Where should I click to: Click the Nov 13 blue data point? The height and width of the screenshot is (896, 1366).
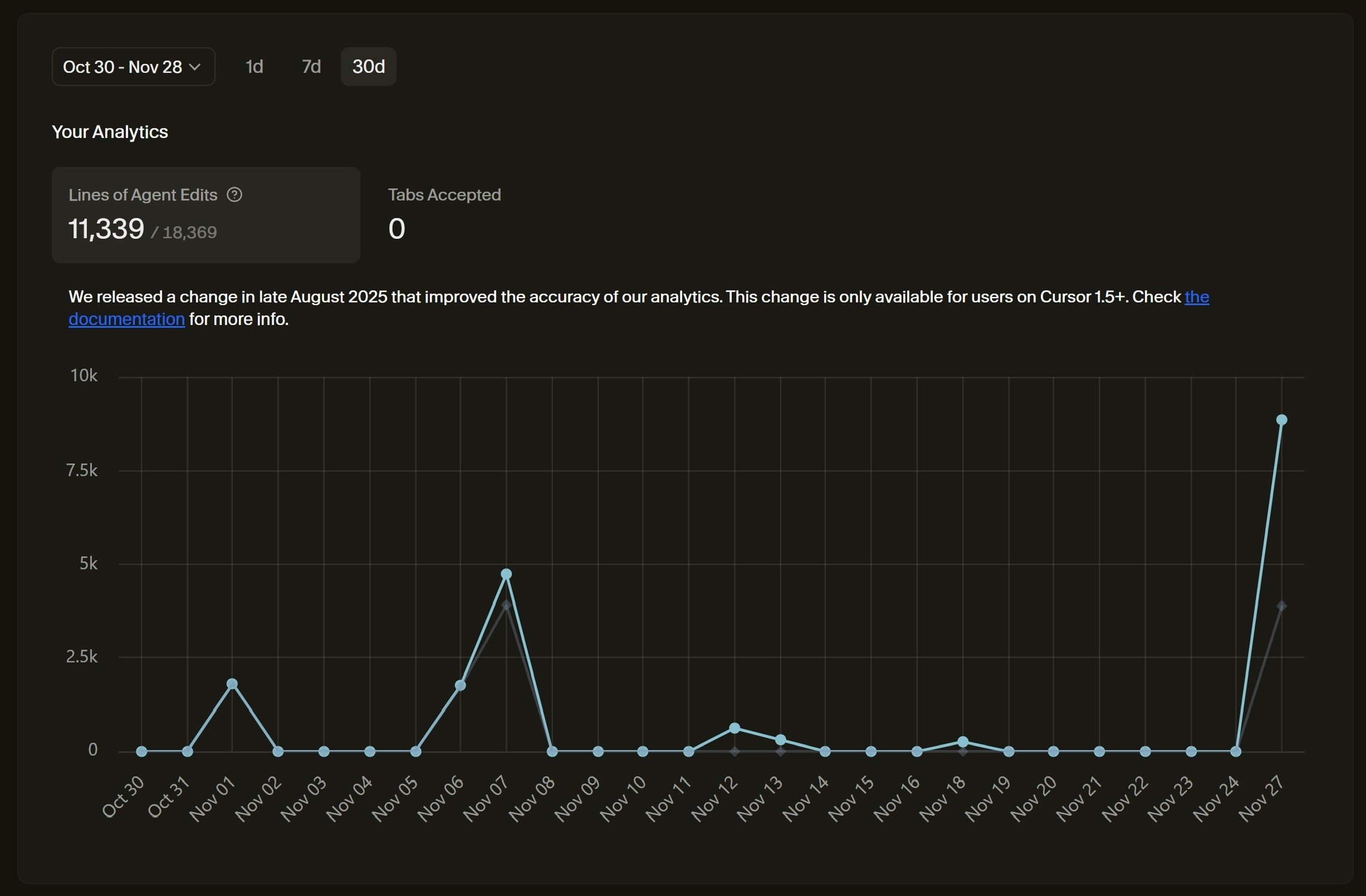pos(780,740)
